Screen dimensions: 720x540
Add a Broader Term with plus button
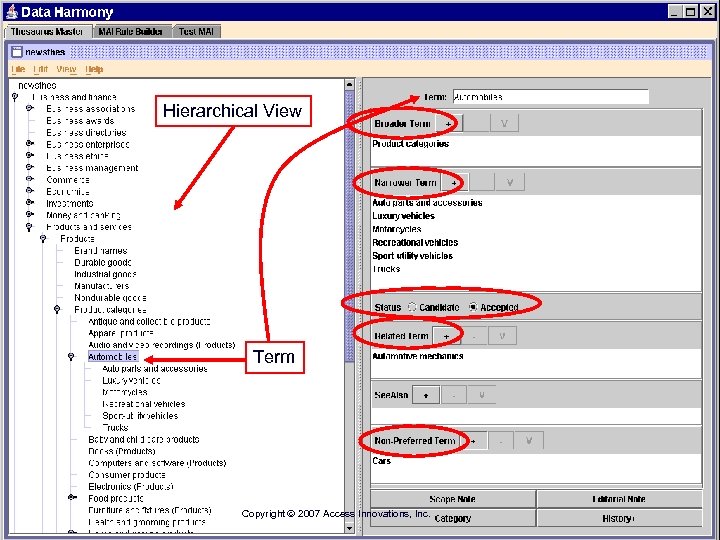pos(449,123)
